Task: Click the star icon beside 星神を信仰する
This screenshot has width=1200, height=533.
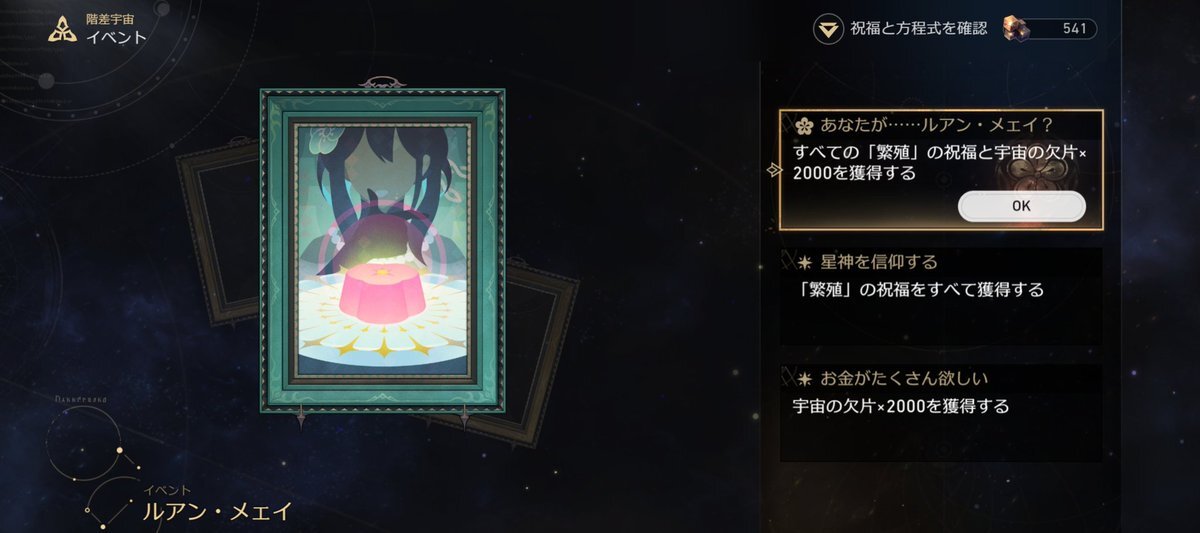Action: (805, 262)
